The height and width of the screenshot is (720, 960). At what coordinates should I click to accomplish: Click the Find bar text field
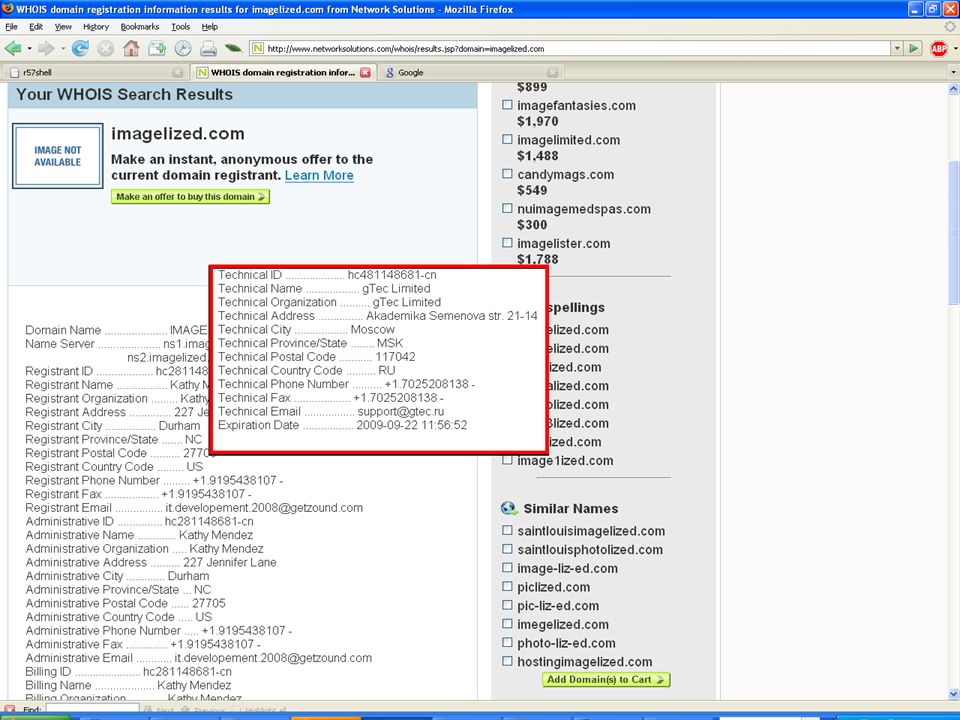[x=92, y=710]
